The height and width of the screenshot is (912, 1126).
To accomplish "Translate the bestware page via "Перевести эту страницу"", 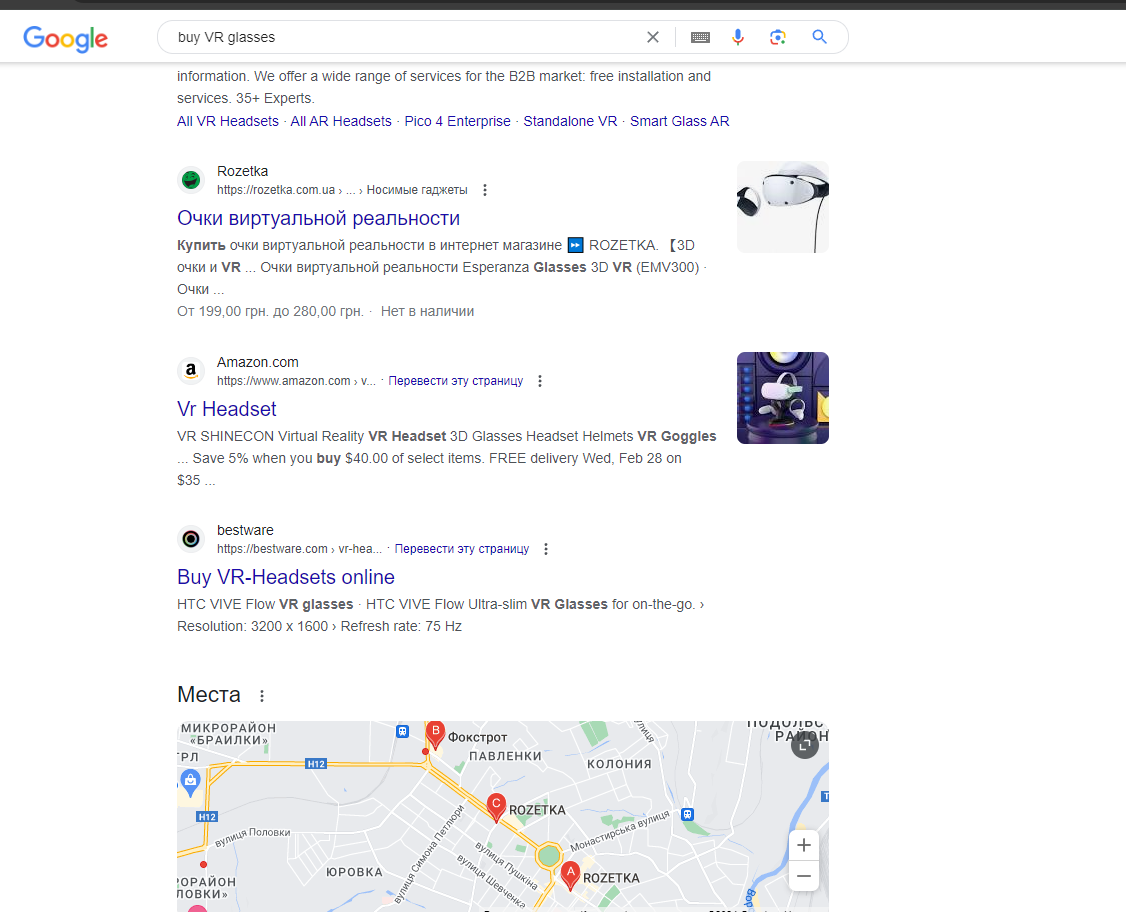I will (x=462, y=549).
